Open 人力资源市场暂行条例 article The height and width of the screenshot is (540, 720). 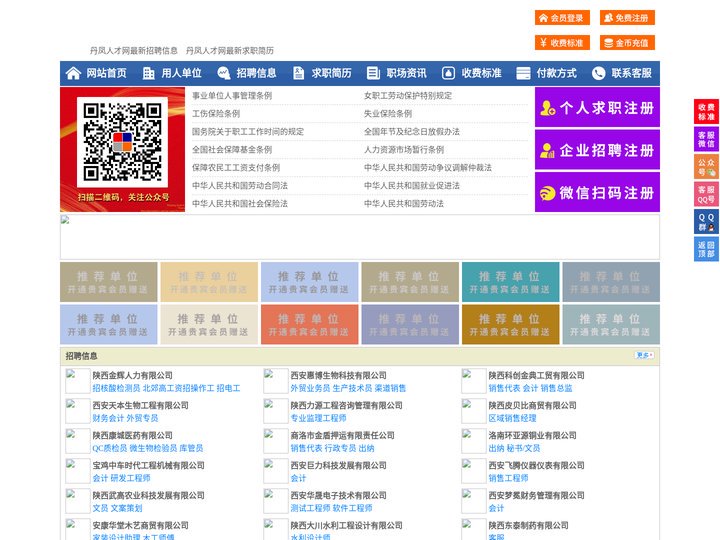(x=404, y=149)
